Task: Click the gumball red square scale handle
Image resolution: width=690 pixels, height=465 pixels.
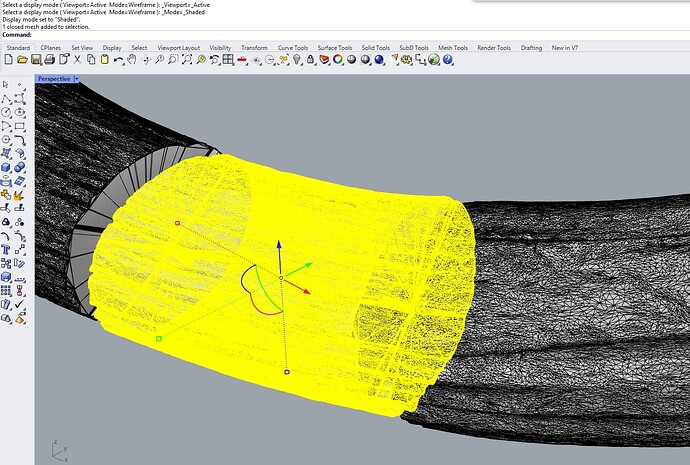Action: pos(177,223)
